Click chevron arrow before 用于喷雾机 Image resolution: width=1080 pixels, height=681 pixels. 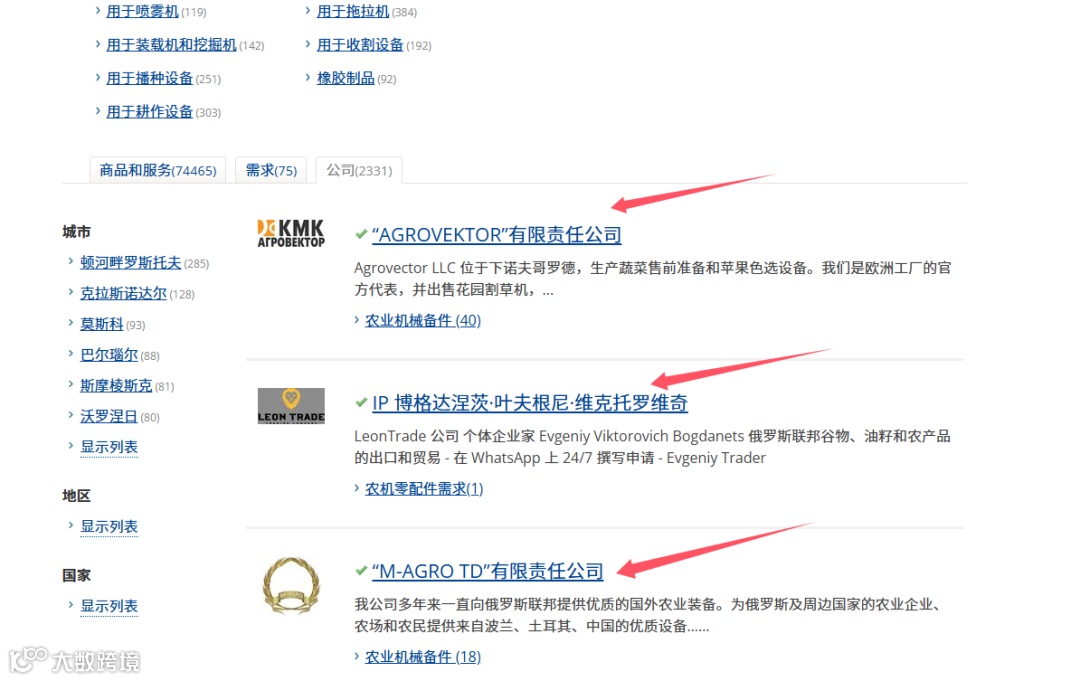[98, 10]
